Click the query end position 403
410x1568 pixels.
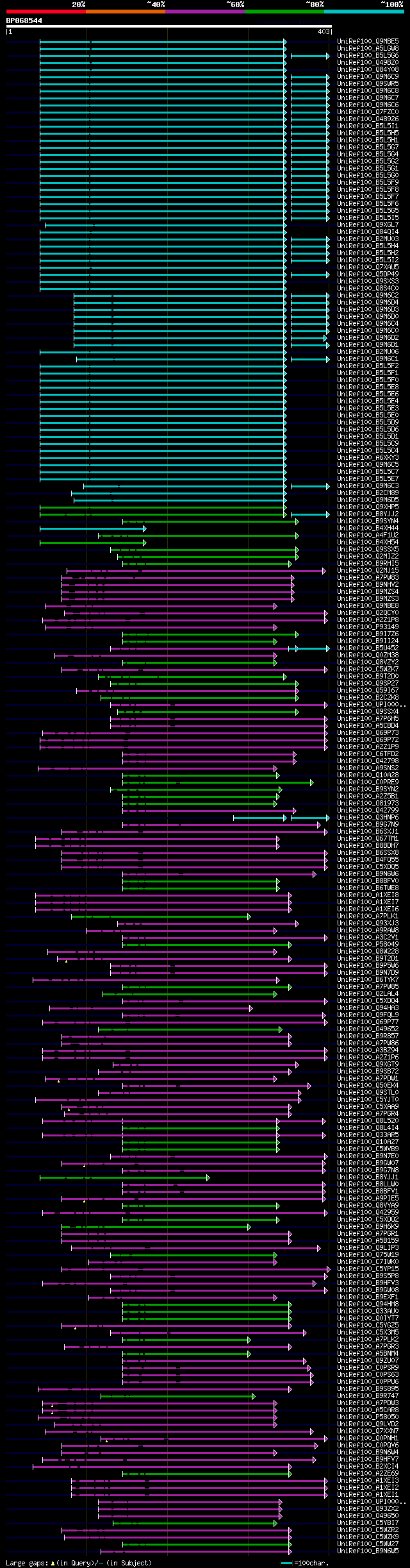(324, 31)
